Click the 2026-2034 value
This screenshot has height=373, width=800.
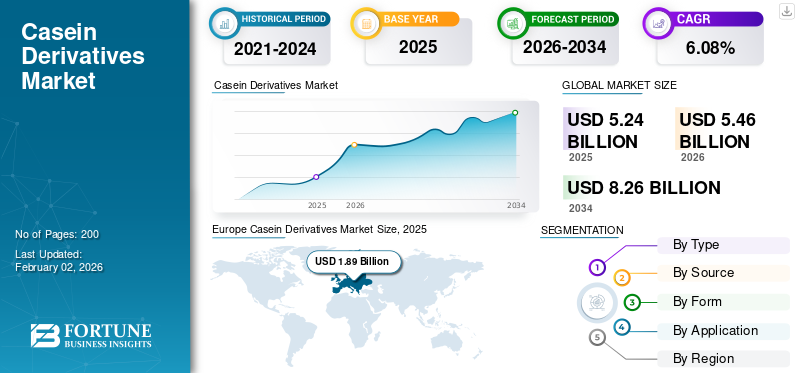point(564,47)
